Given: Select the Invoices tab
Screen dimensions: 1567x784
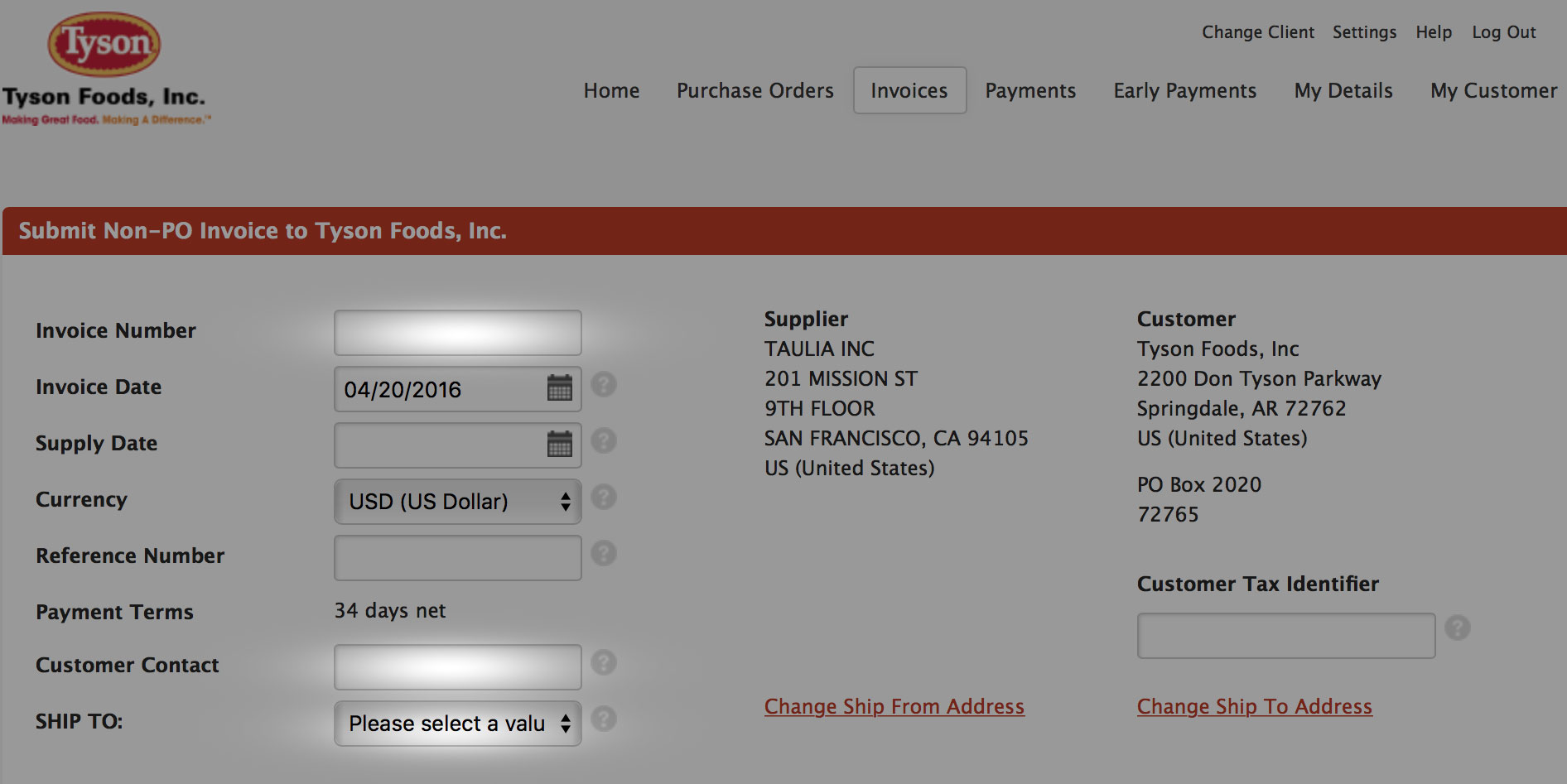Looking at the screenshot, I should [909, 90].
